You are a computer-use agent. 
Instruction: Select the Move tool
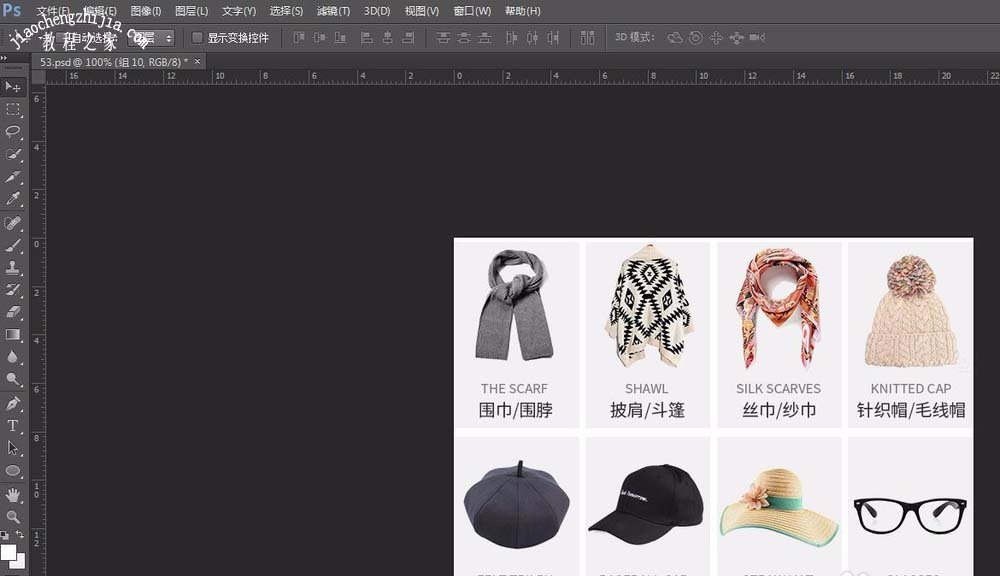pos(13,87)
